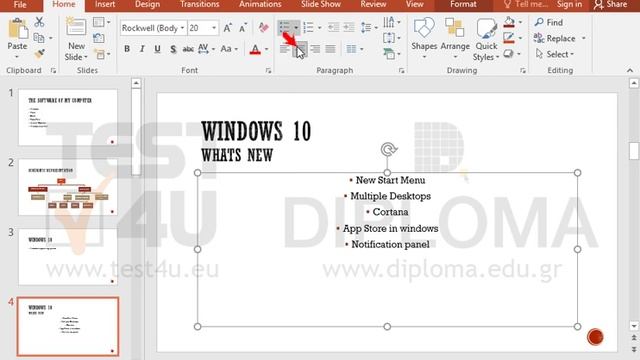
Task: Toggle Underline formatting
Action: (x=158, y=49)
